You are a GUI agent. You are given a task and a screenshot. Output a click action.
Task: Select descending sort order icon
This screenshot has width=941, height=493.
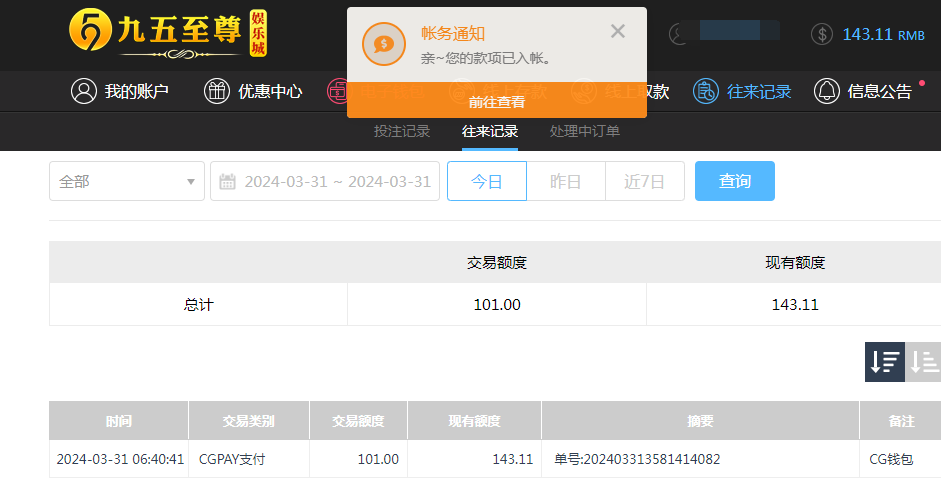885,362
